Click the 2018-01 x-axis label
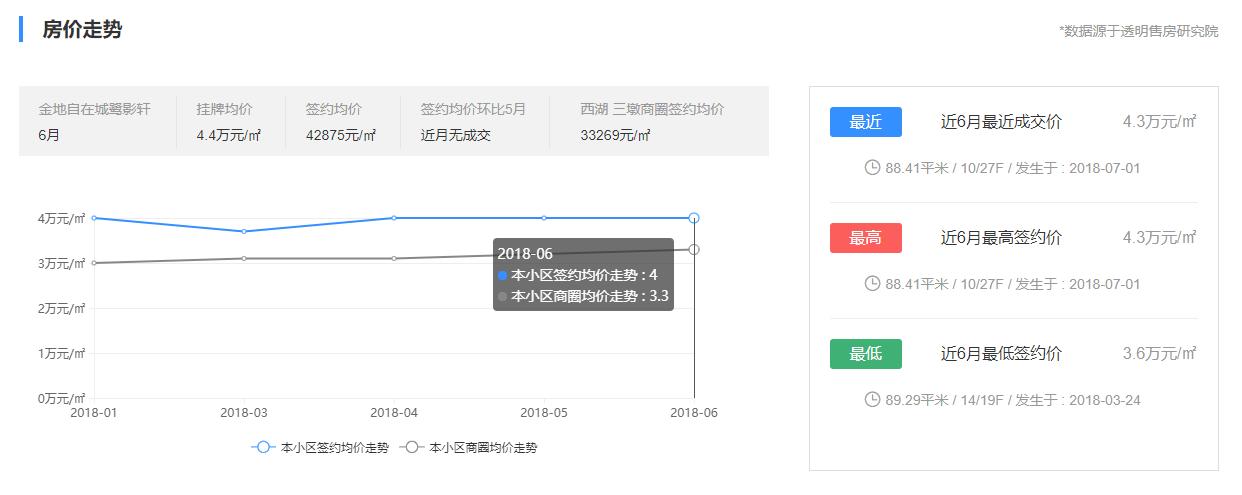 (94, 412)
